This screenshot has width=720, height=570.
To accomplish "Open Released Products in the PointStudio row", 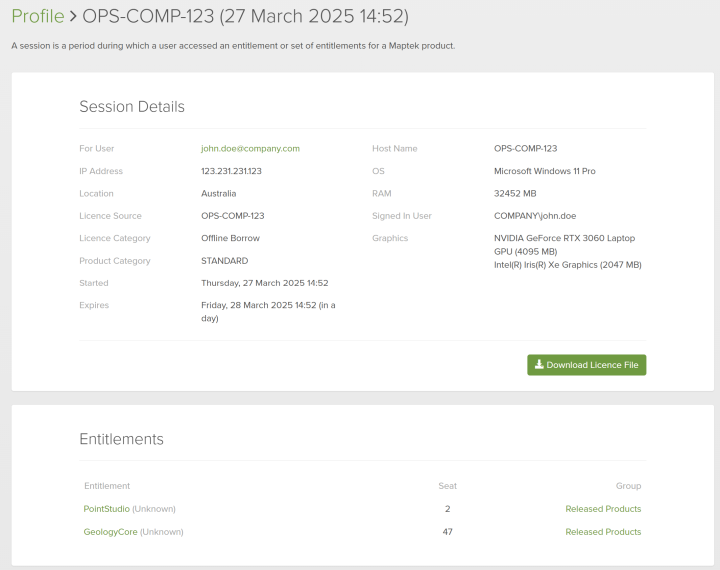I will [x=603, y=509].
